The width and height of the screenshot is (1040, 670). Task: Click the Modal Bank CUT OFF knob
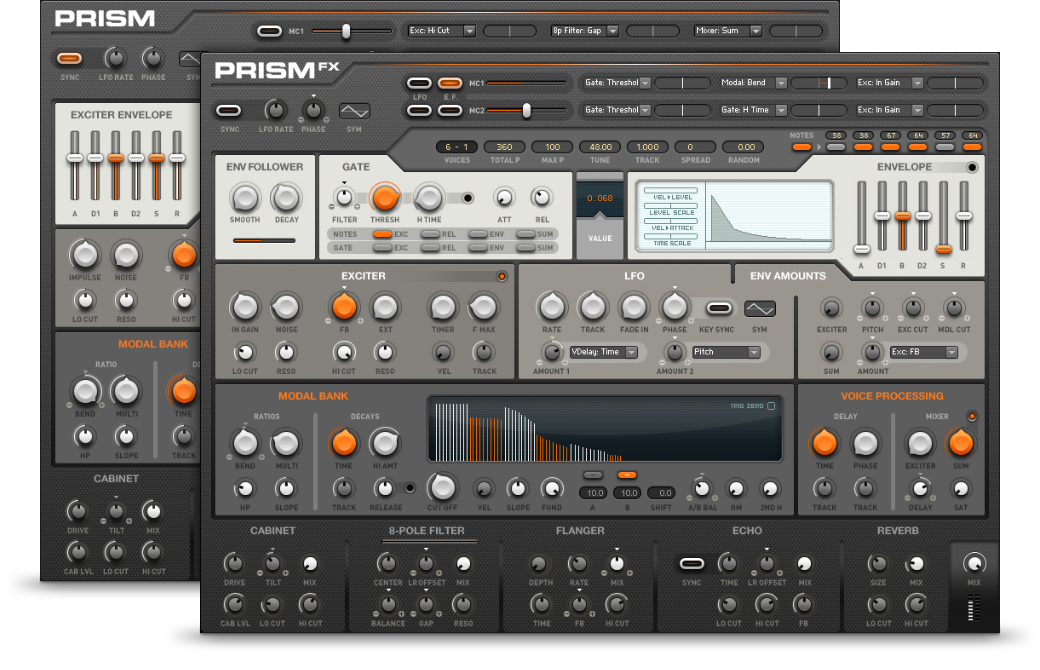(x=442, y=488)
